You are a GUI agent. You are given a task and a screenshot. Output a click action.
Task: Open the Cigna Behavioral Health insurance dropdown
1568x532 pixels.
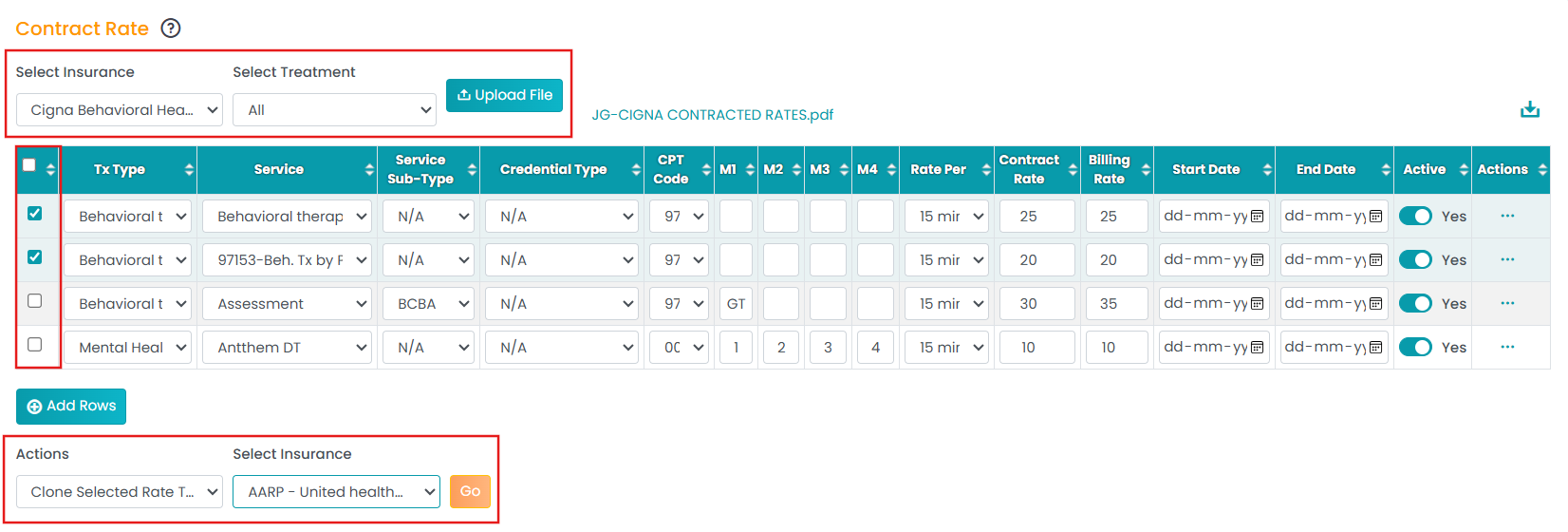(120, 110)
